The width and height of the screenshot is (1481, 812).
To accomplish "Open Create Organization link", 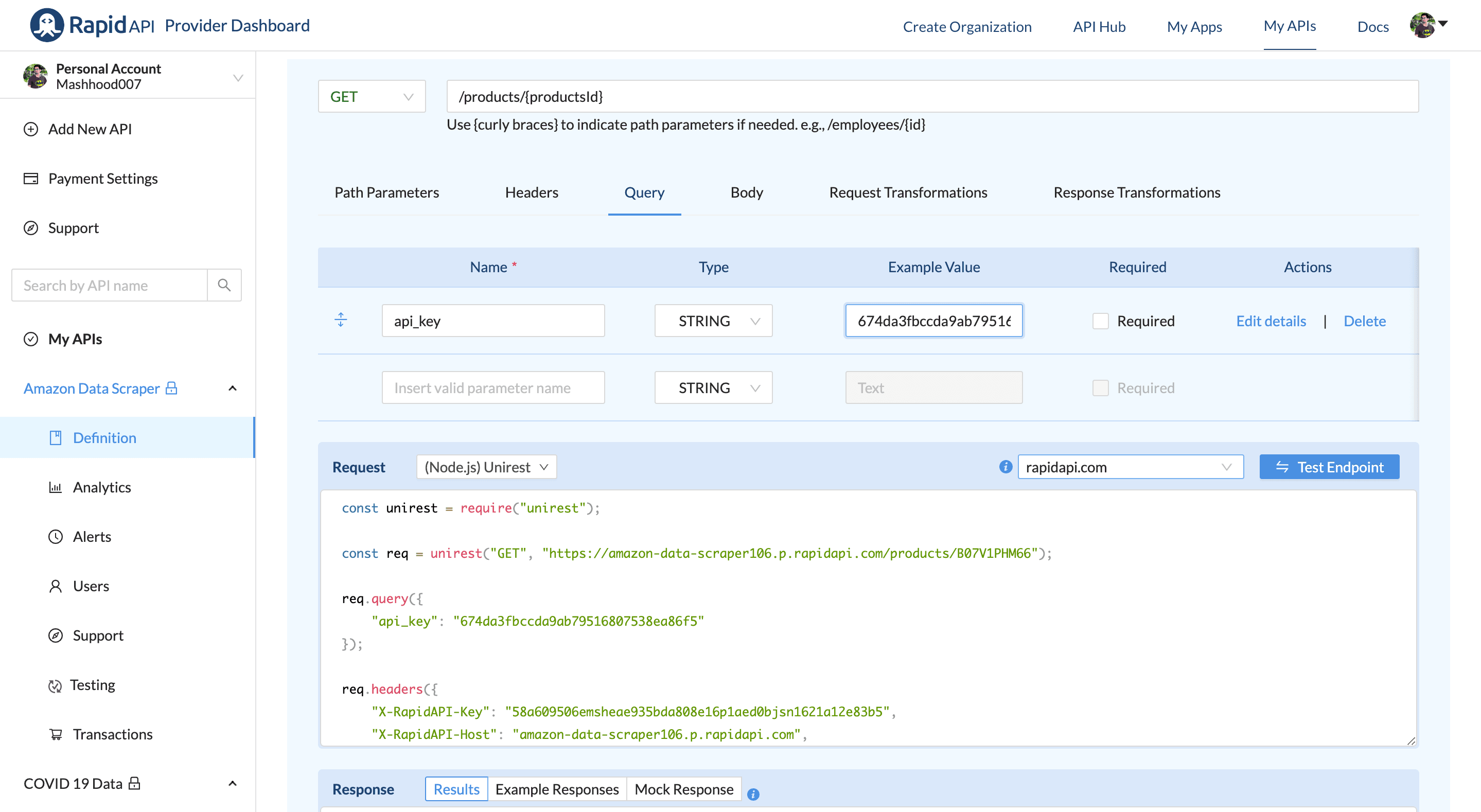I will (967, 26).
